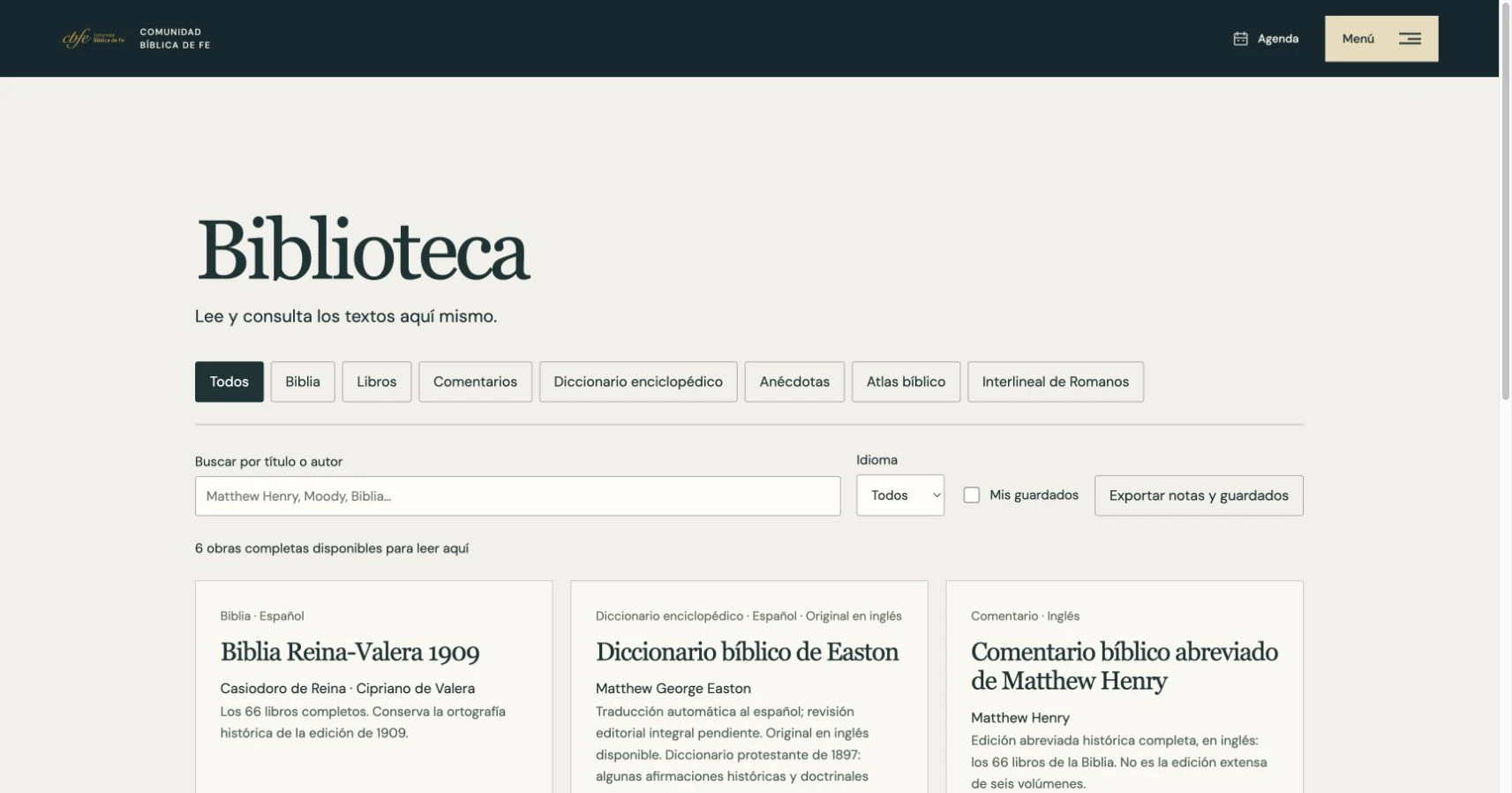Screen dimensions: 1512x793
Task: Click the hamburger lines icon in Menú
Action: click(1410, 39)
